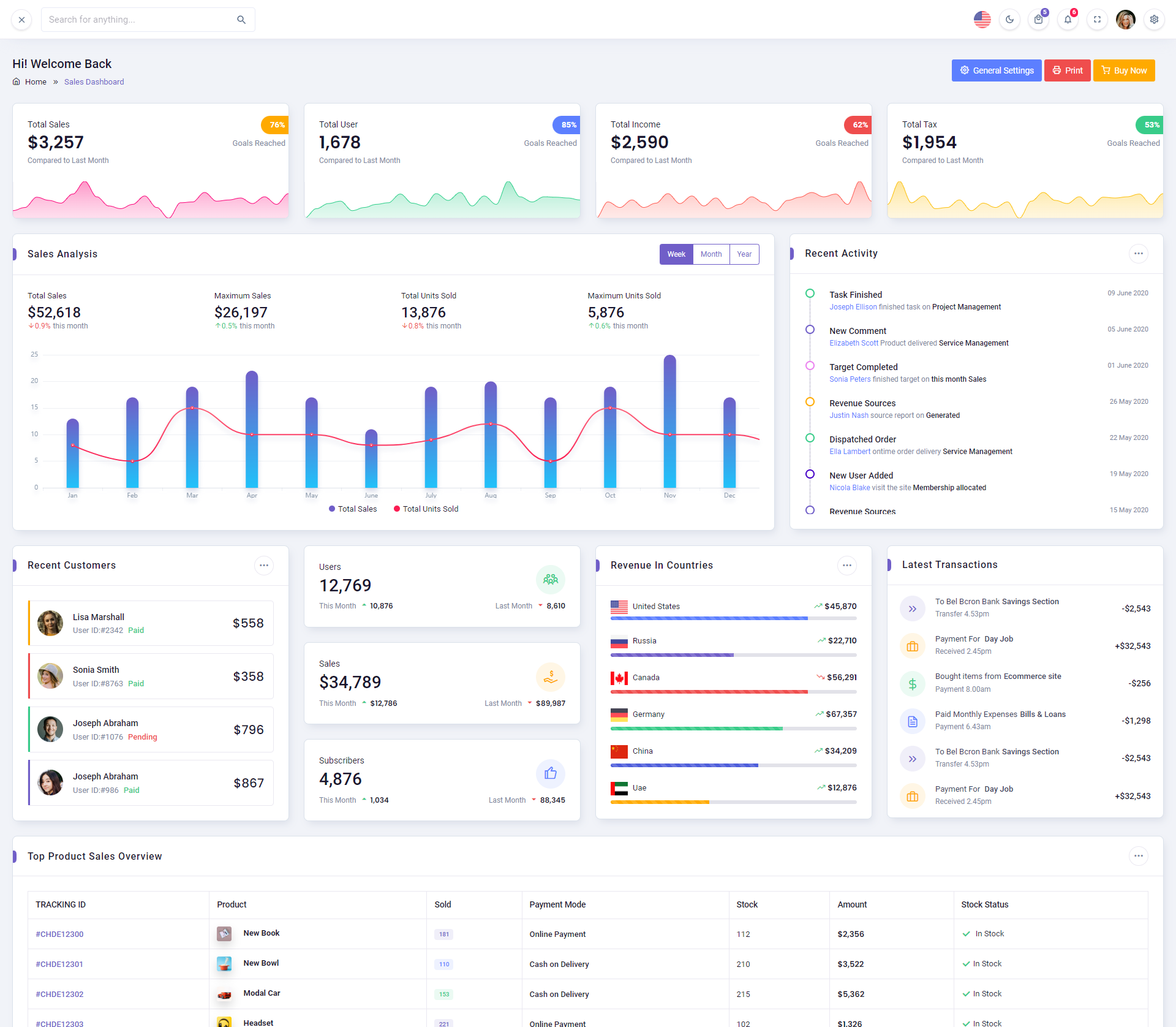Select the Year tab in Sales Analysis
Viewport: 1176px width, 1027px height.
click(x=744, y=254)
